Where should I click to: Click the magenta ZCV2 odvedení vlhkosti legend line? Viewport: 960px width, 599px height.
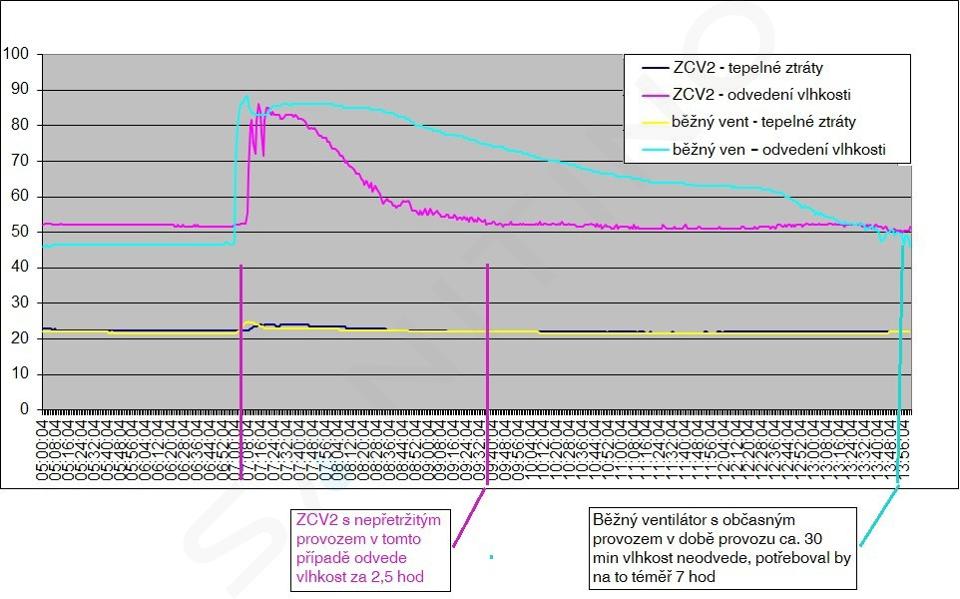click(653, 95)
